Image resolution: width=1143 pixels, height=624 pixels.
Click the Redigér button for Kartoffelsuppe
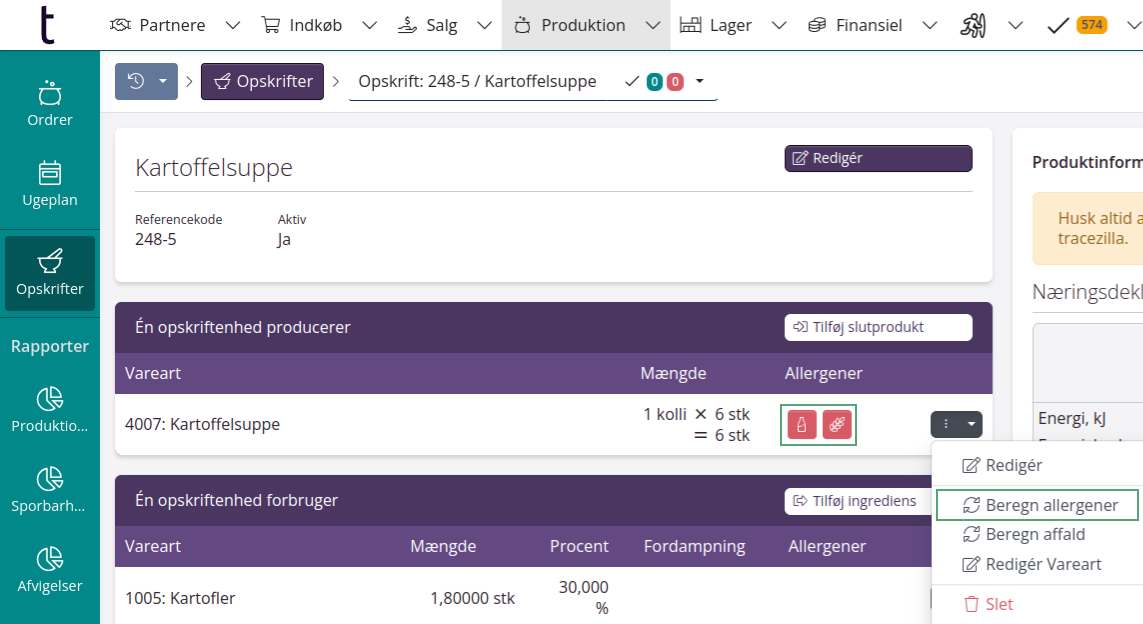[877, 158]
